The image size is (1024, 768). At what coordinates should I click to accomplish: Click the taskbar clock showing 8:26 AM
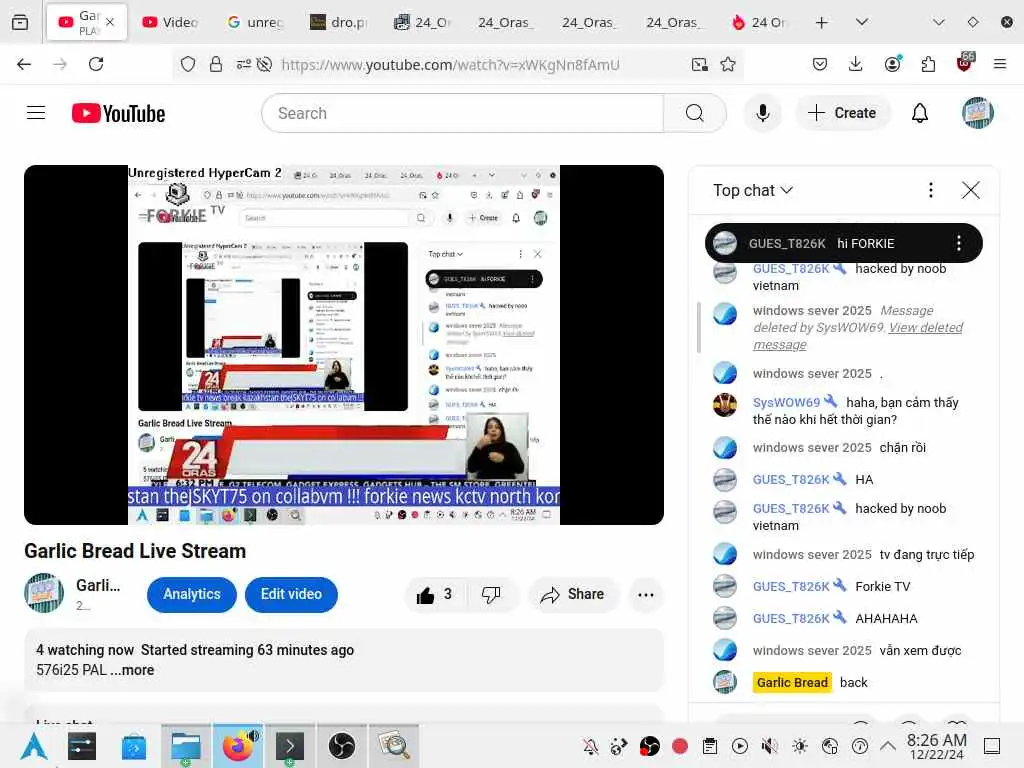point(936,746)
